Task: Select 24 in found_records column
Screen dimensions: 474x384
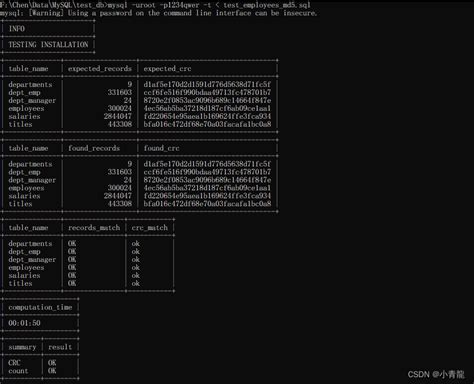Action: pos(128,180)
